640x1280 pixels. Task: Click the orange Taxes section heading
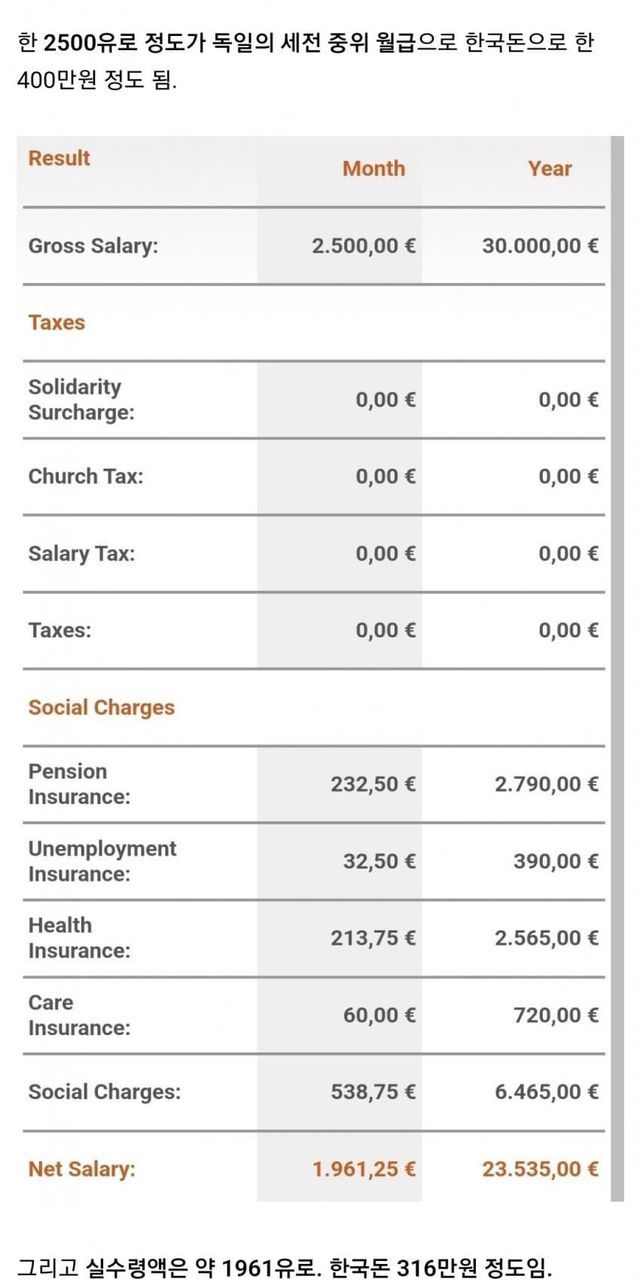coord(57,322)
